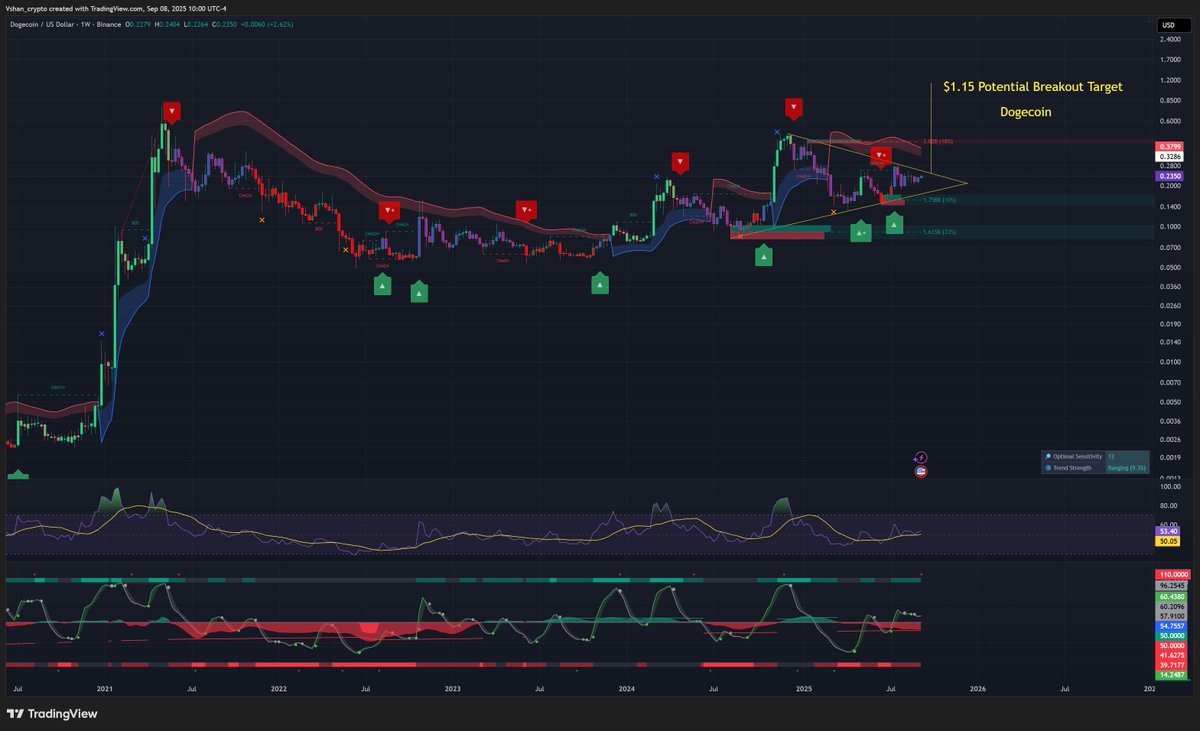Click the red 41.6275 indicator value label
This screenshot has width=1200, height=731.
pos(1169,654)
